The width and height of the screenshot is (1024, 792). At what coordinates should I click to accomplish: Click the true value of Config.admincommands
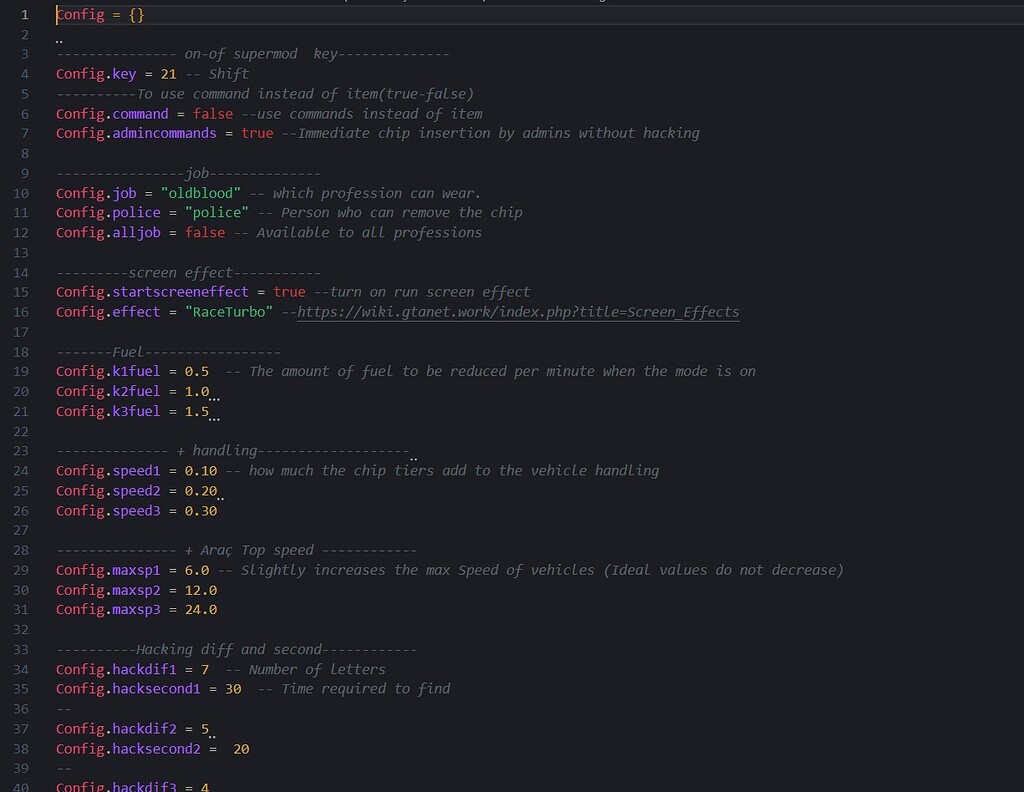257,133
